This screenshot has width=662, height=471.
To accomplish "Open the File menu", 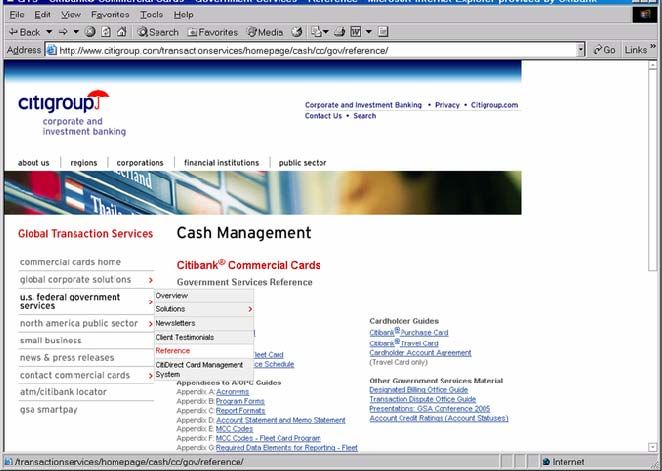I will (16, 15).
